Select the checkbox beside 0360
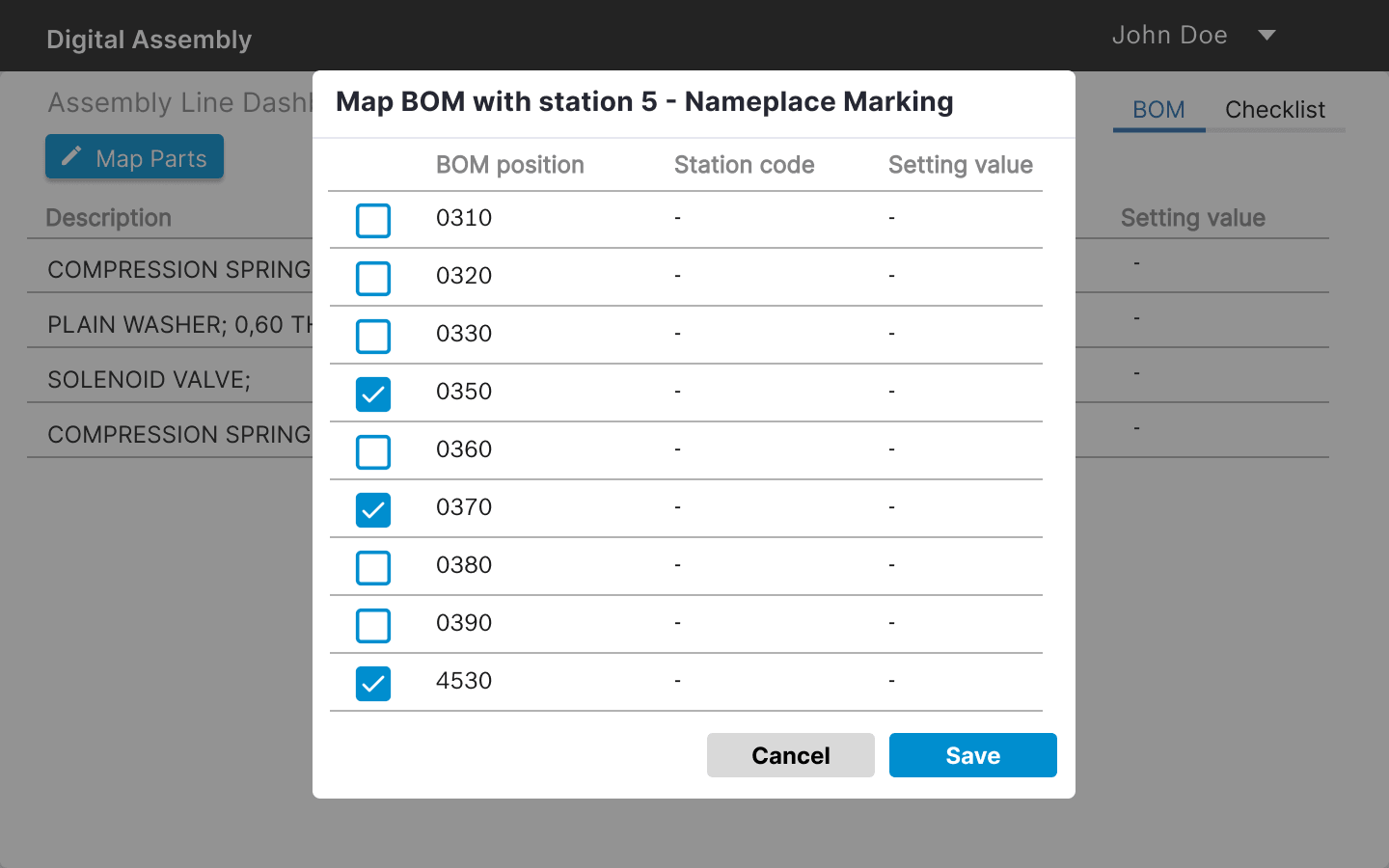The image size is (1389, 868). [x=373, y=451]
